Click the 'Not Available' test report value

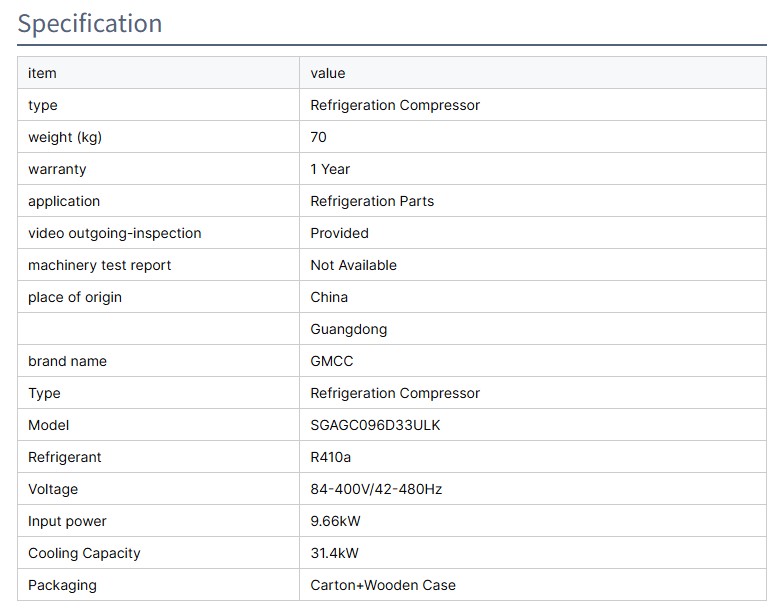pos(354,265)
